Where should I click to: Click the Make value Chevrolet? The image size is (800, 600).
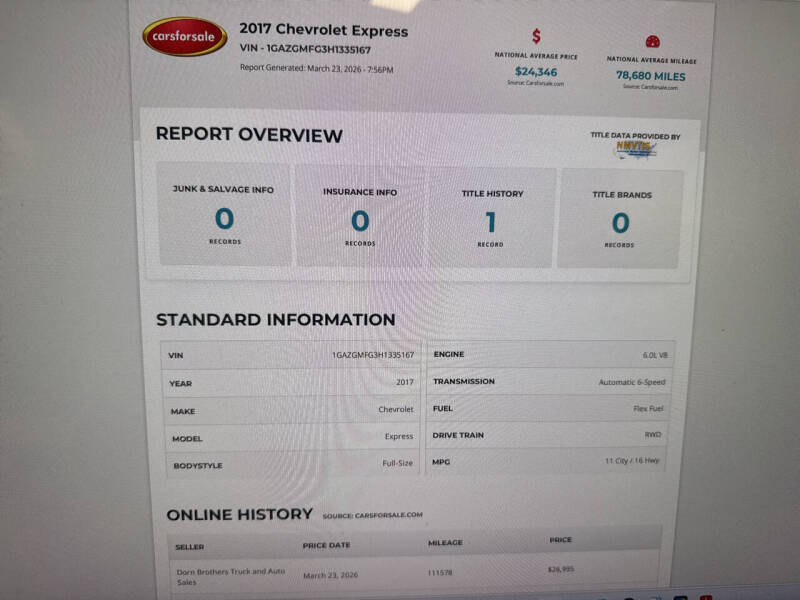click(396, 409)
